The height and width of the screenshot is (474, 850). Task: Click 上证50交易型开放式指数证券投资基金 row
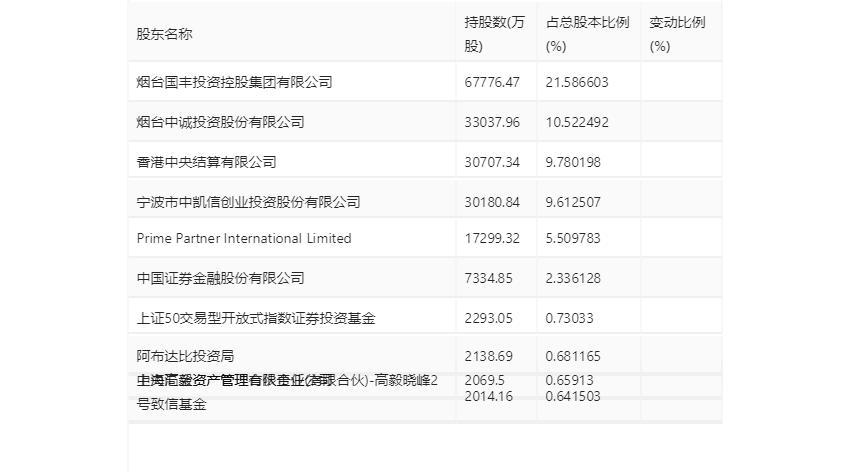(x=255, y=318)
